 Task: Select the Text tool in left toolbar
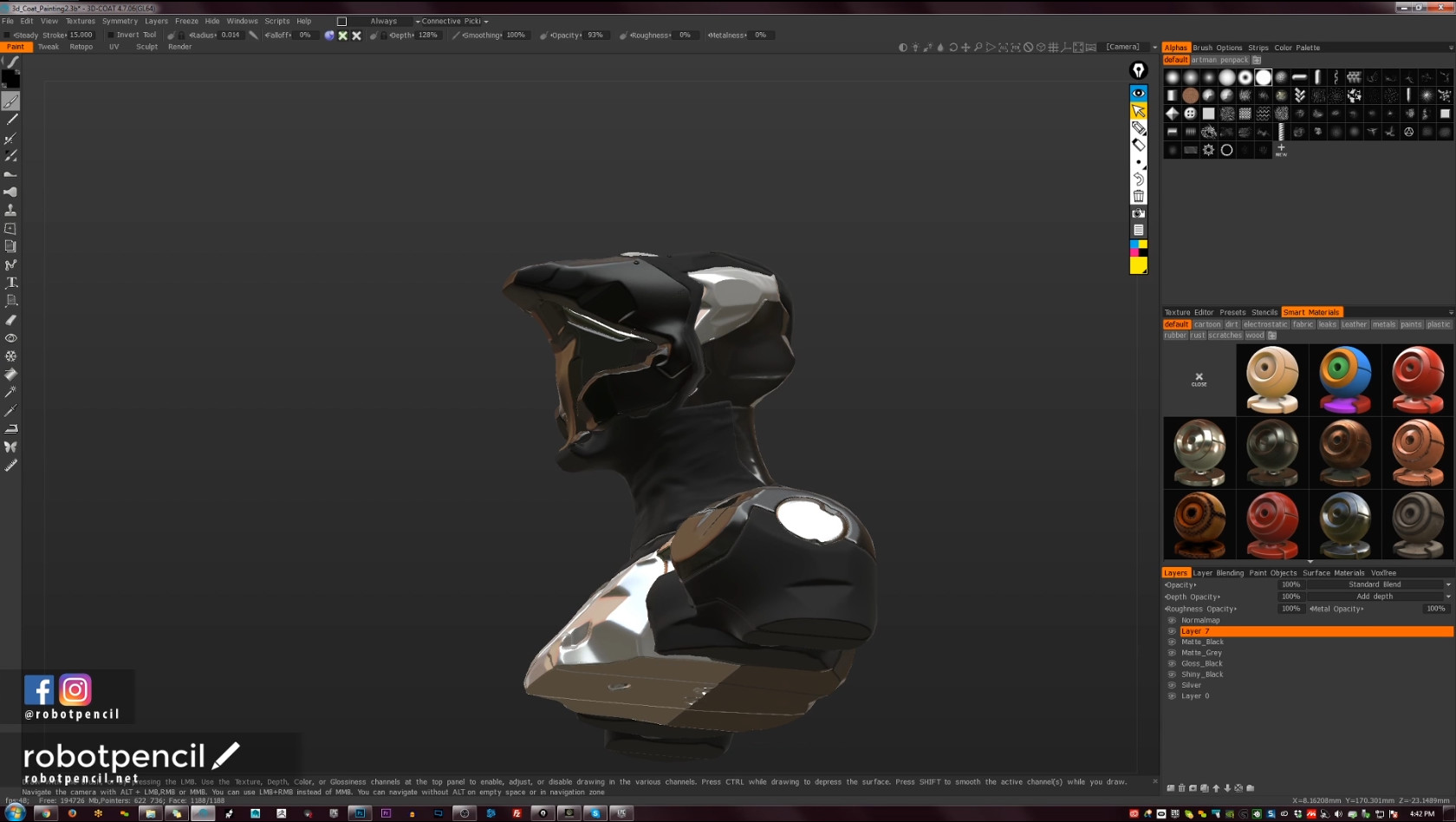[11, 283]
